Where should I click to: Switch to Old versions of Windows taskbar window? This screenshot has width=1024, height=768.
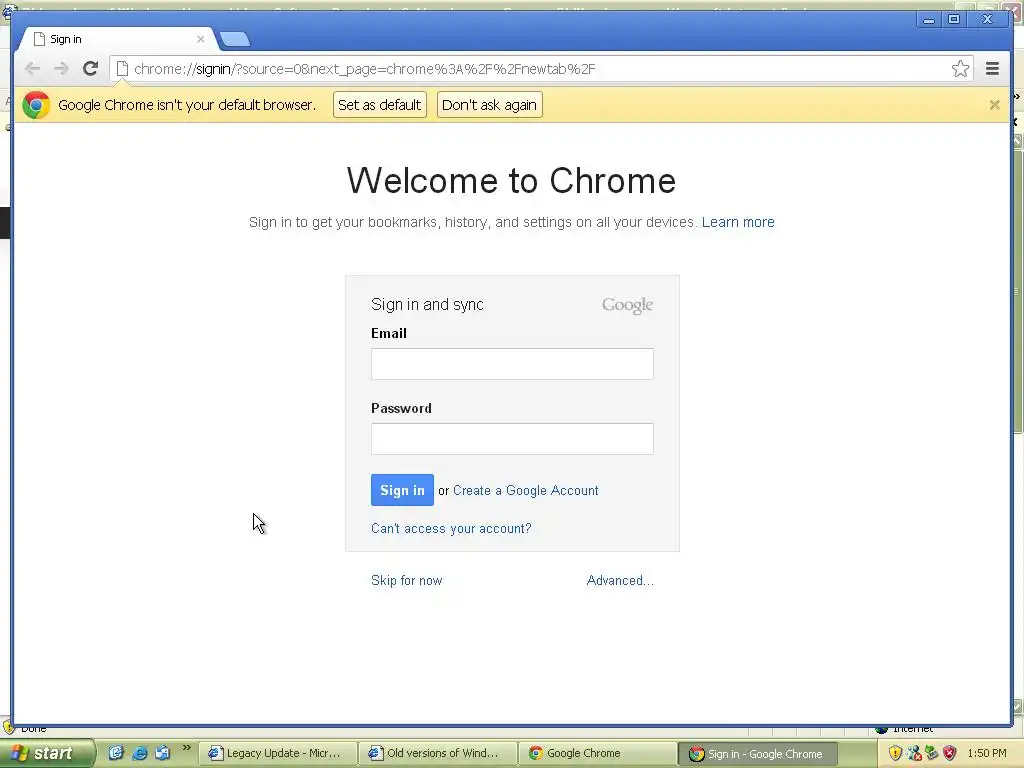click(438, 753)
